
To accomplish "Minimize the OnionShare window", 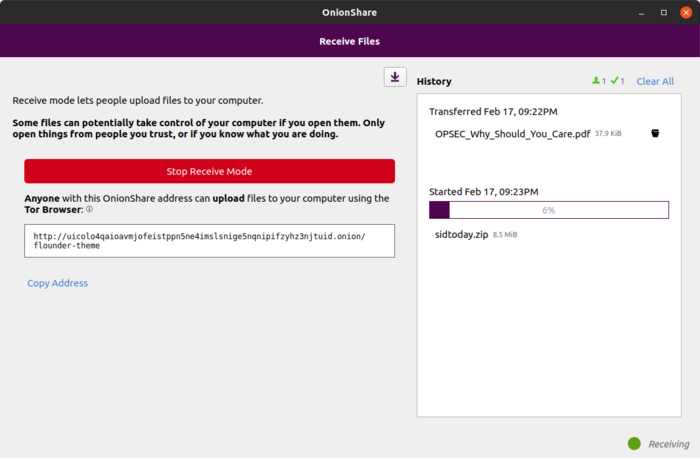I will pos(642,12).
